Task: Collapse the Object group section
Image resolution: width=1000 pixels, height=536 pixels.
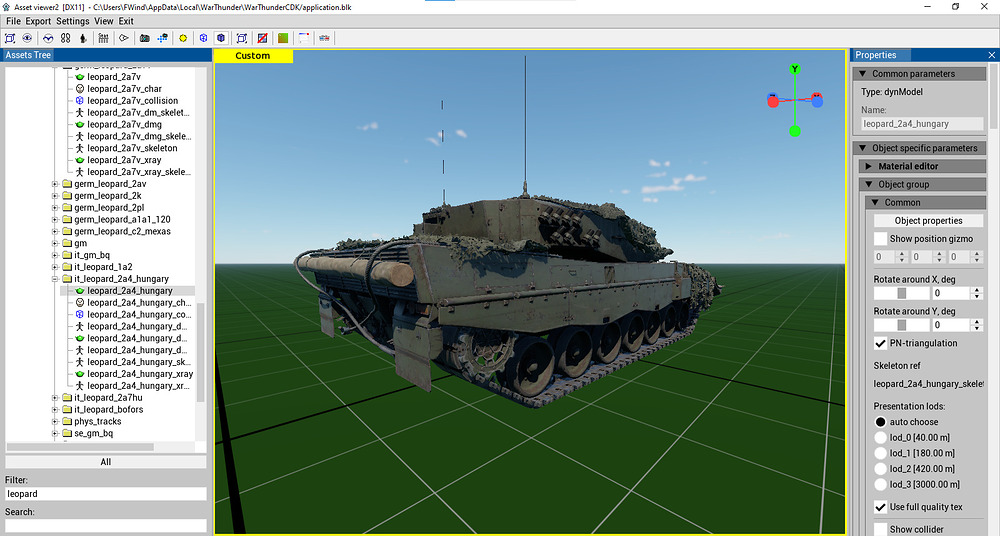Action: (869, 184)
